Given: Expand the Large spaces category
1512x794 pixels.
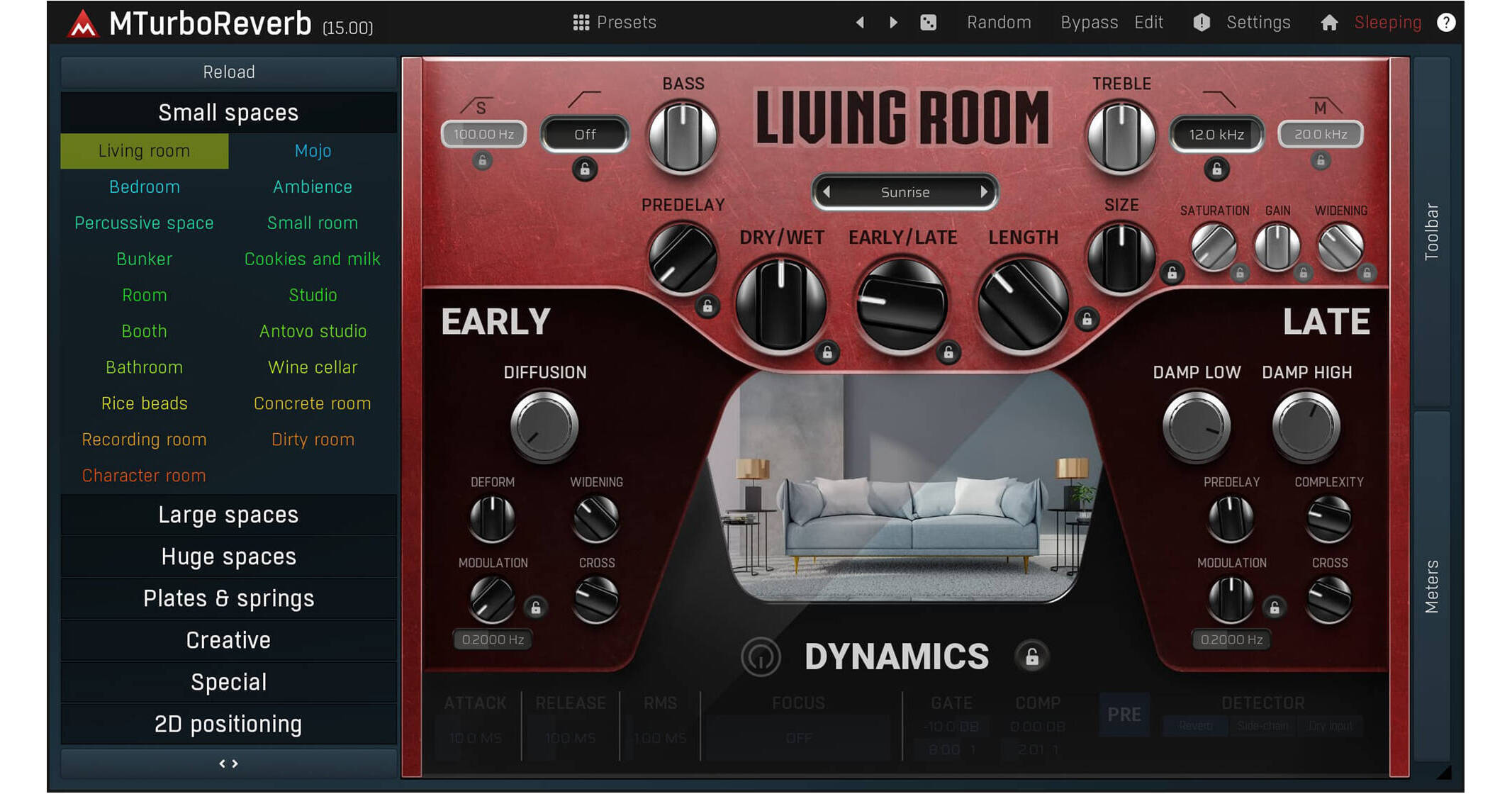Looking at the screenshot, I should point(228,515).
